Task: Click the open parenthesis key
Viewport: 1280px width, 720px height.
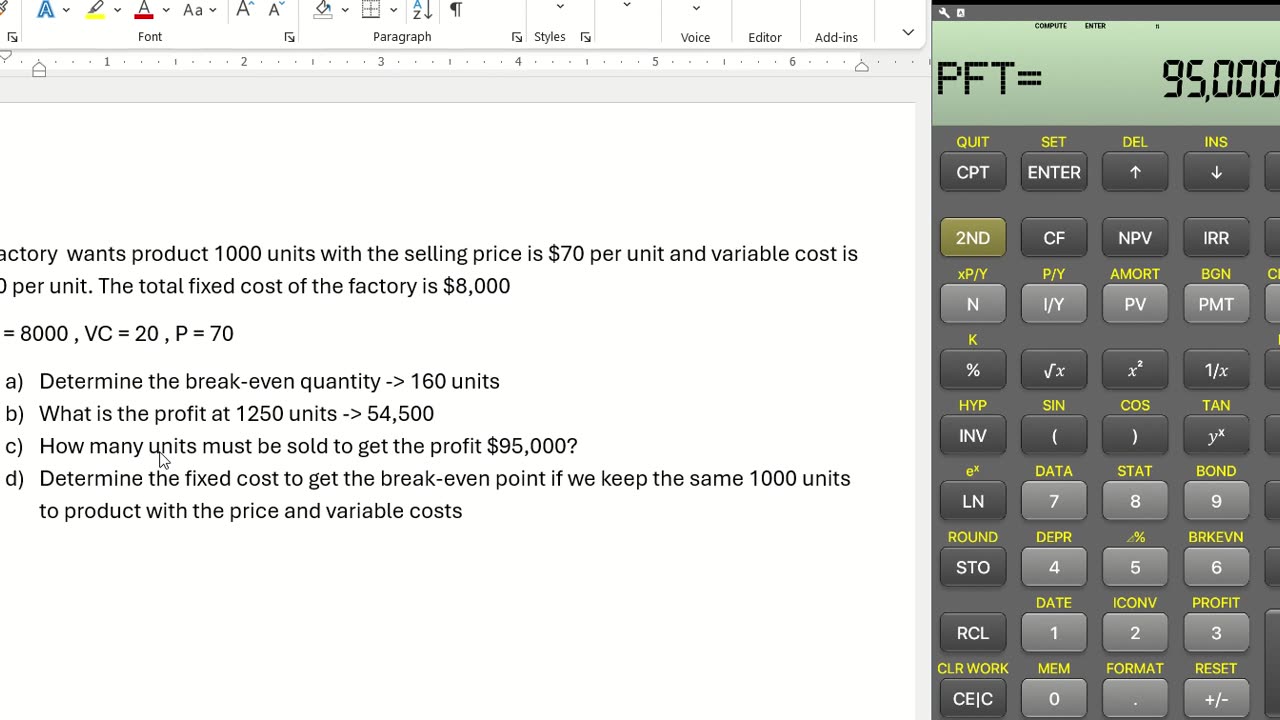Action: pyautogui.click(x=1054, y=436)
